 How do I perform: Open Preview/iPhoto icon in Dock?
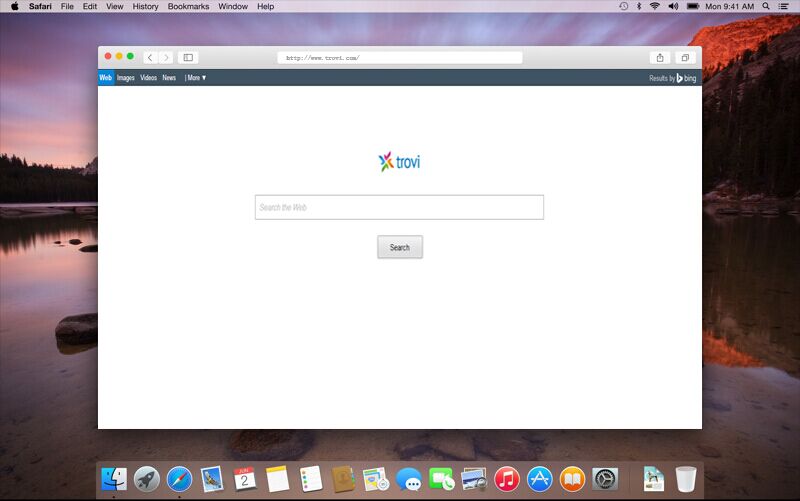[474, 479]
